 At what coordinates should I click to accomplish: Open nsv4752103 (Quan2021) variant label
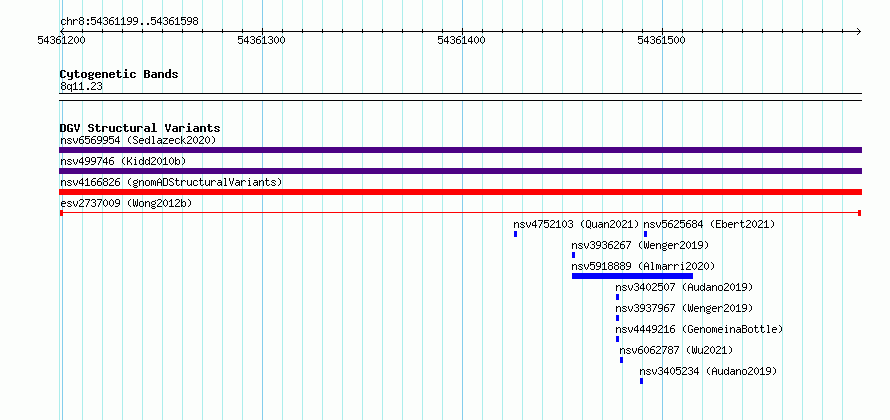point(576,224)
